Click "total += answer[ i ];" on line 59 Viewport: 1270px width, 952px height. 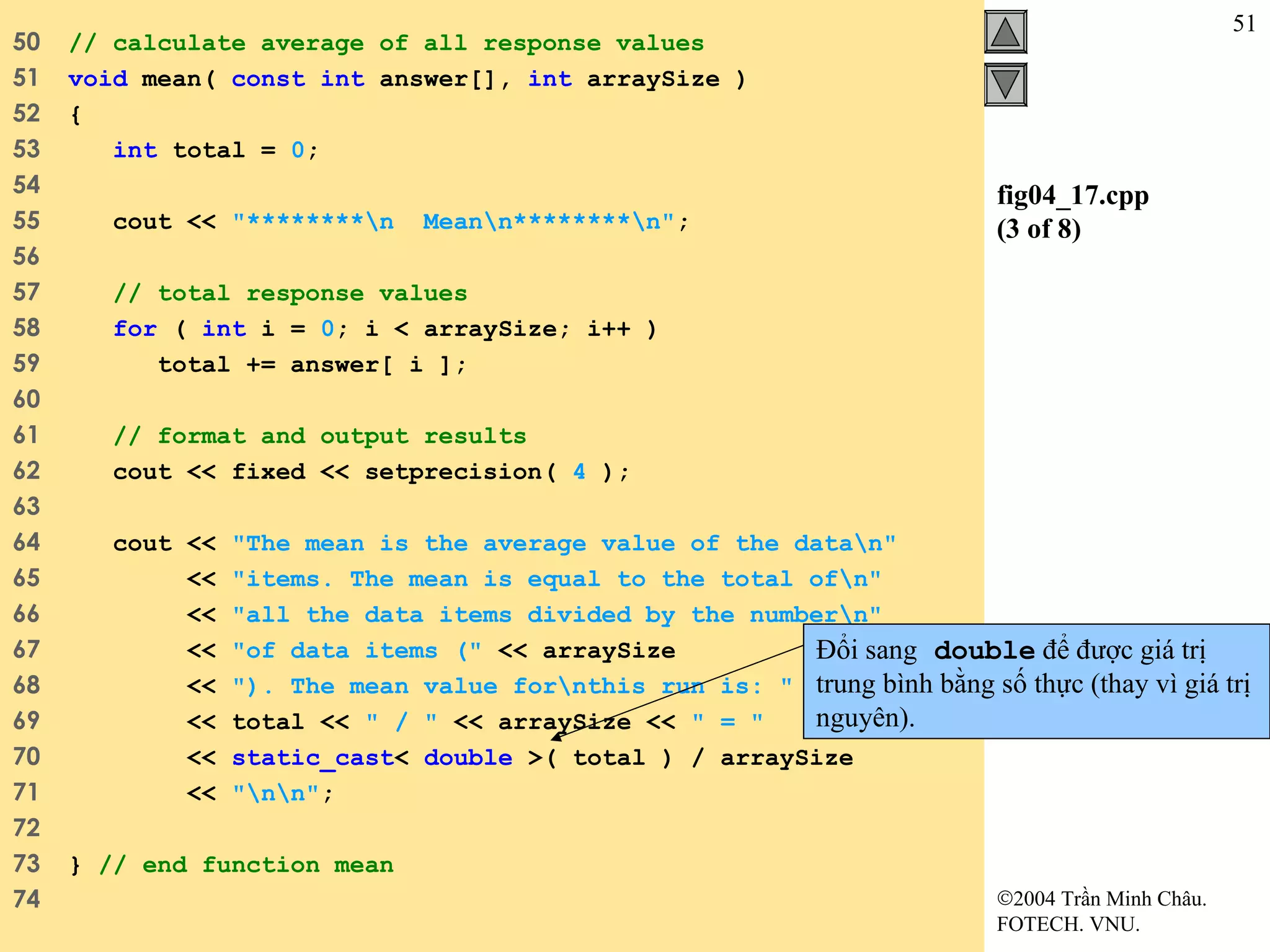click(311, 365)
